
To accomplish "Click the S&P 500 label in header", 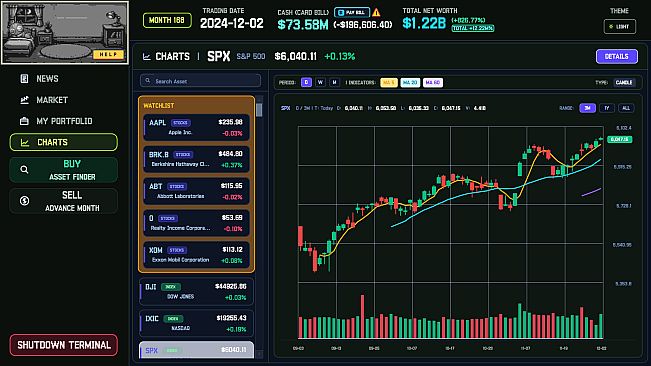I will pos(251,56).
